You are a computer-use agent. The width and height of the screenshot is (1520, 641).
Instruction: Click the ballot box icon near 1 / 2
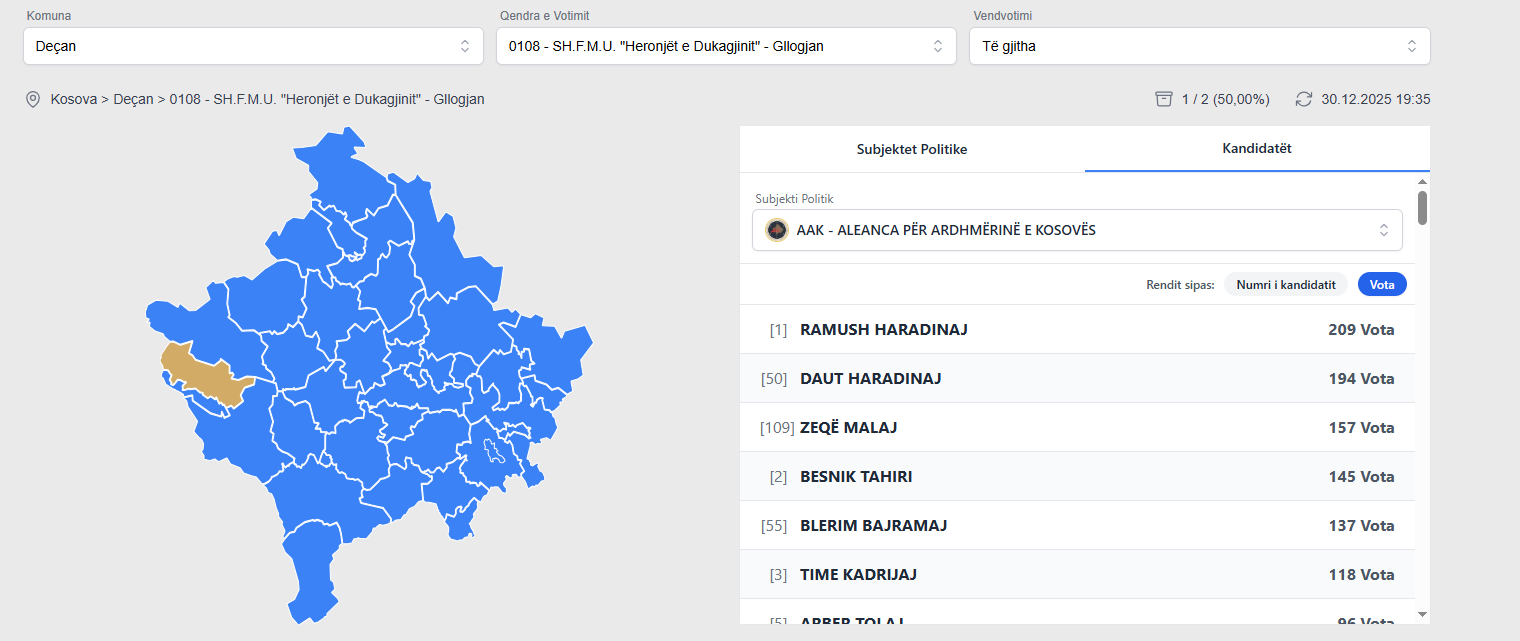pyautogui.click(x=1163, y=99)
